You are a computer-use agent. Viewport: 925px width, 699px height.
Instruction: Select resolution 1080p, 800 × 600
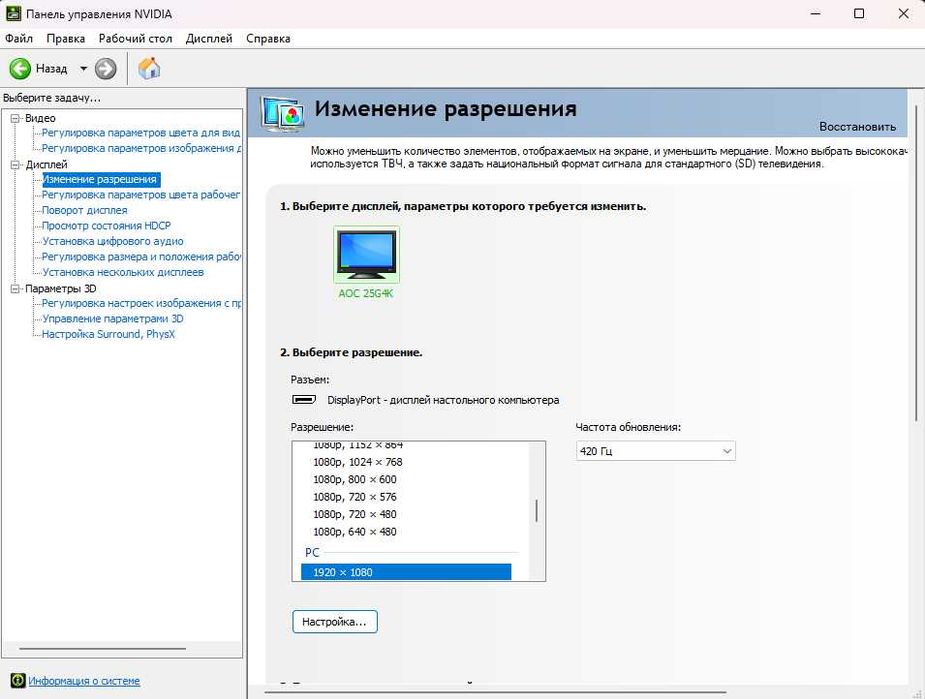(x=355, y=480)
